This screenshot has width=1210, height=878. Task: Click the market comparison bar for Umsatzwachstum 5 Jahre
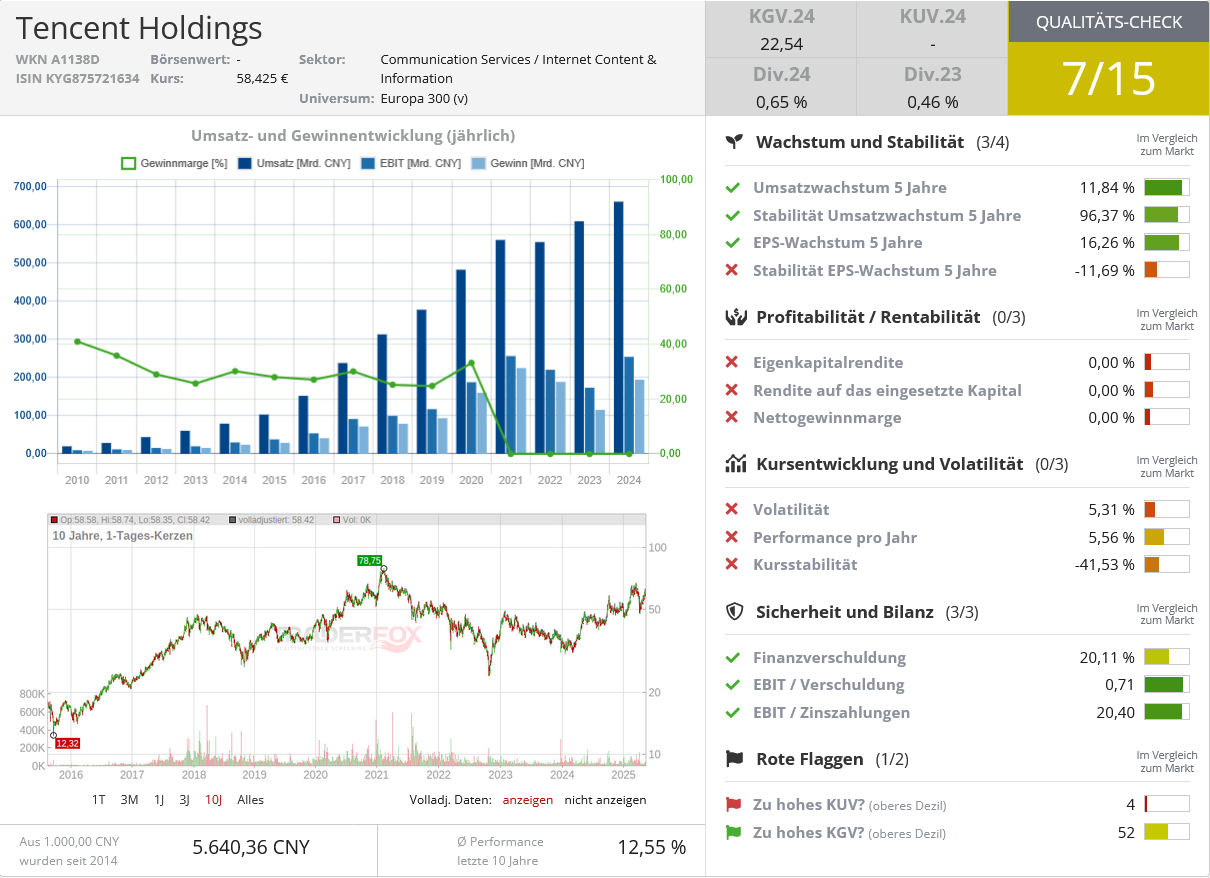1167,187
